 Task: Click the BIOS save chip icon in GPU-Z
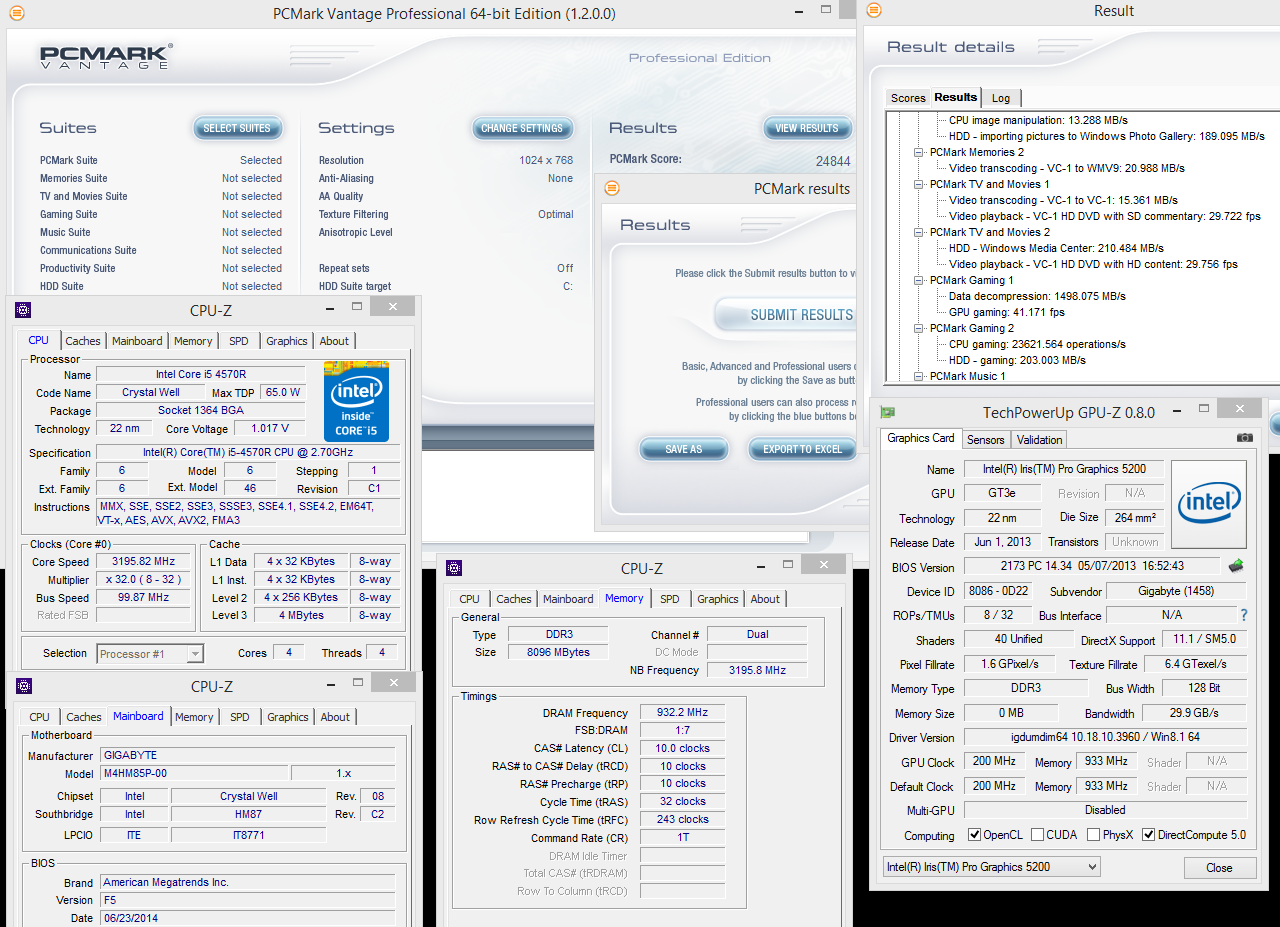pos(1236,566)
